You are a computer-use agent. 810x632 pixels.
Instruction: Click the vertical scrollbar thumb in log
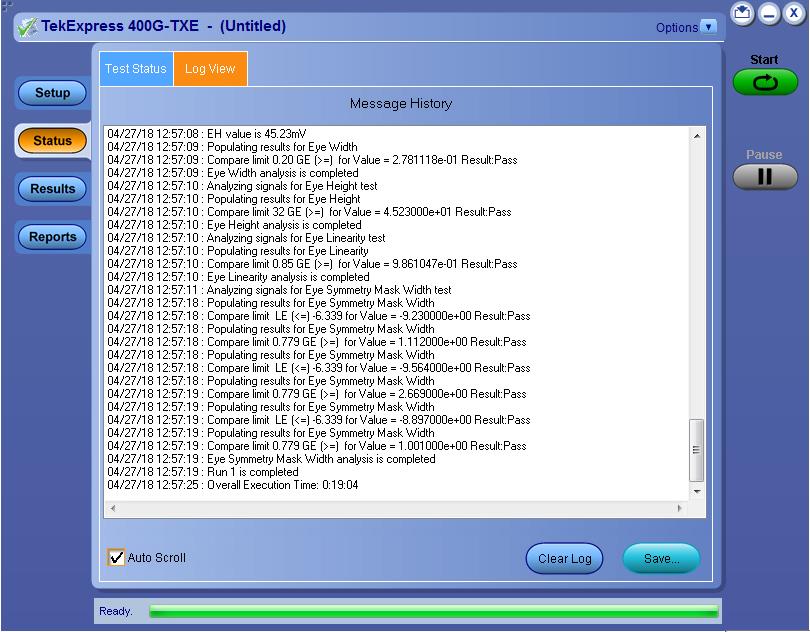coord(697,448)
